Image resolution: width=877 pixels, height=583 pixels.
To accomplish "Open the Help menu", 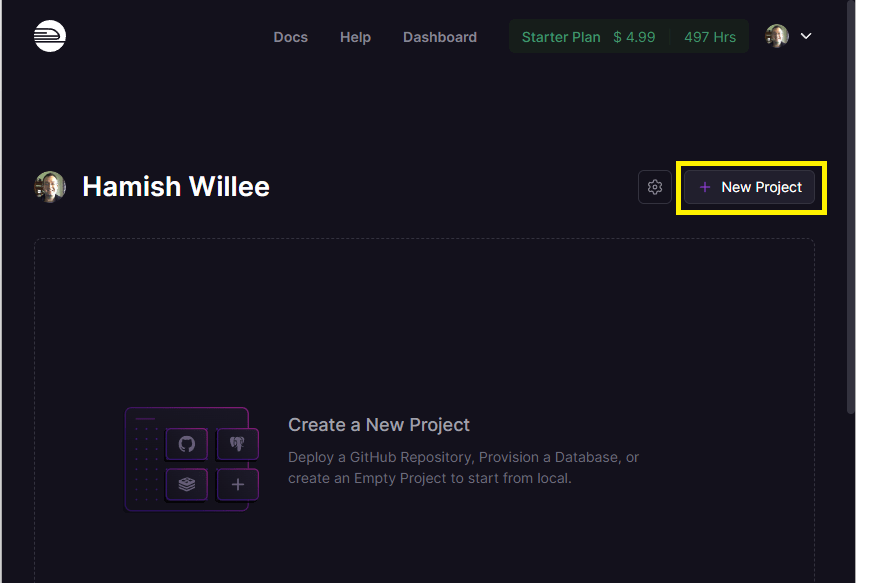I will 355,37.
